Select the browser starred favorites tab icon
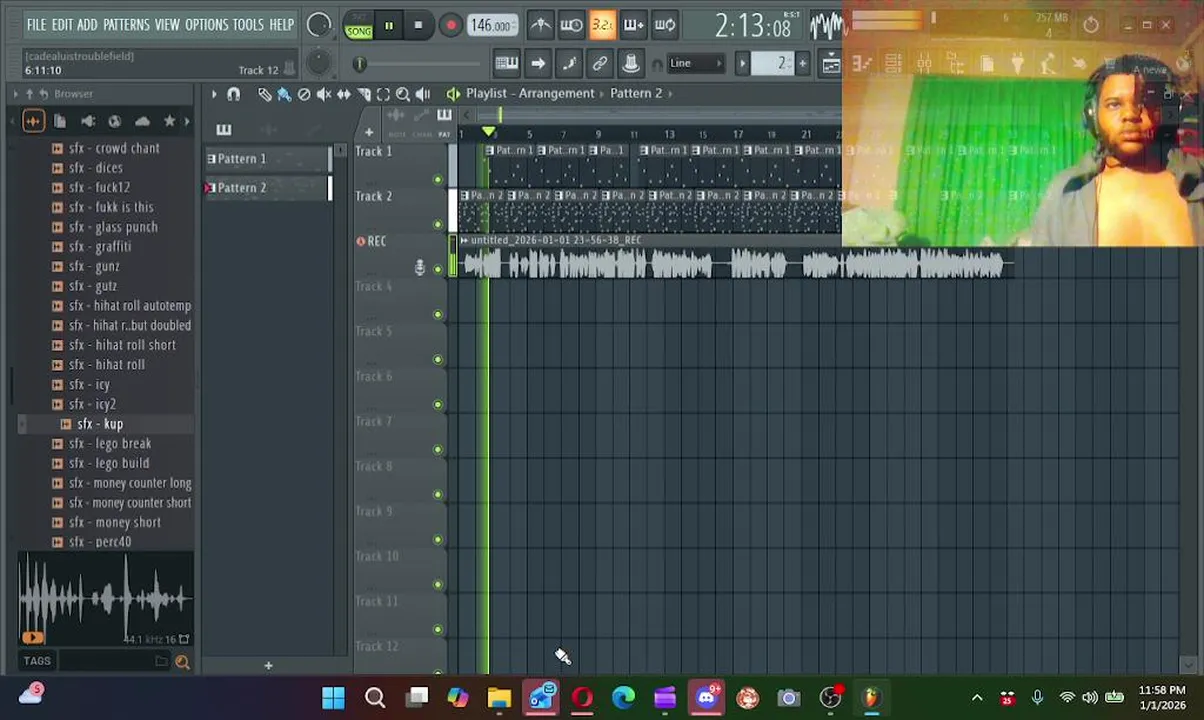The width and height of the screenshot is (1204, 720). [x=170, y=121]
